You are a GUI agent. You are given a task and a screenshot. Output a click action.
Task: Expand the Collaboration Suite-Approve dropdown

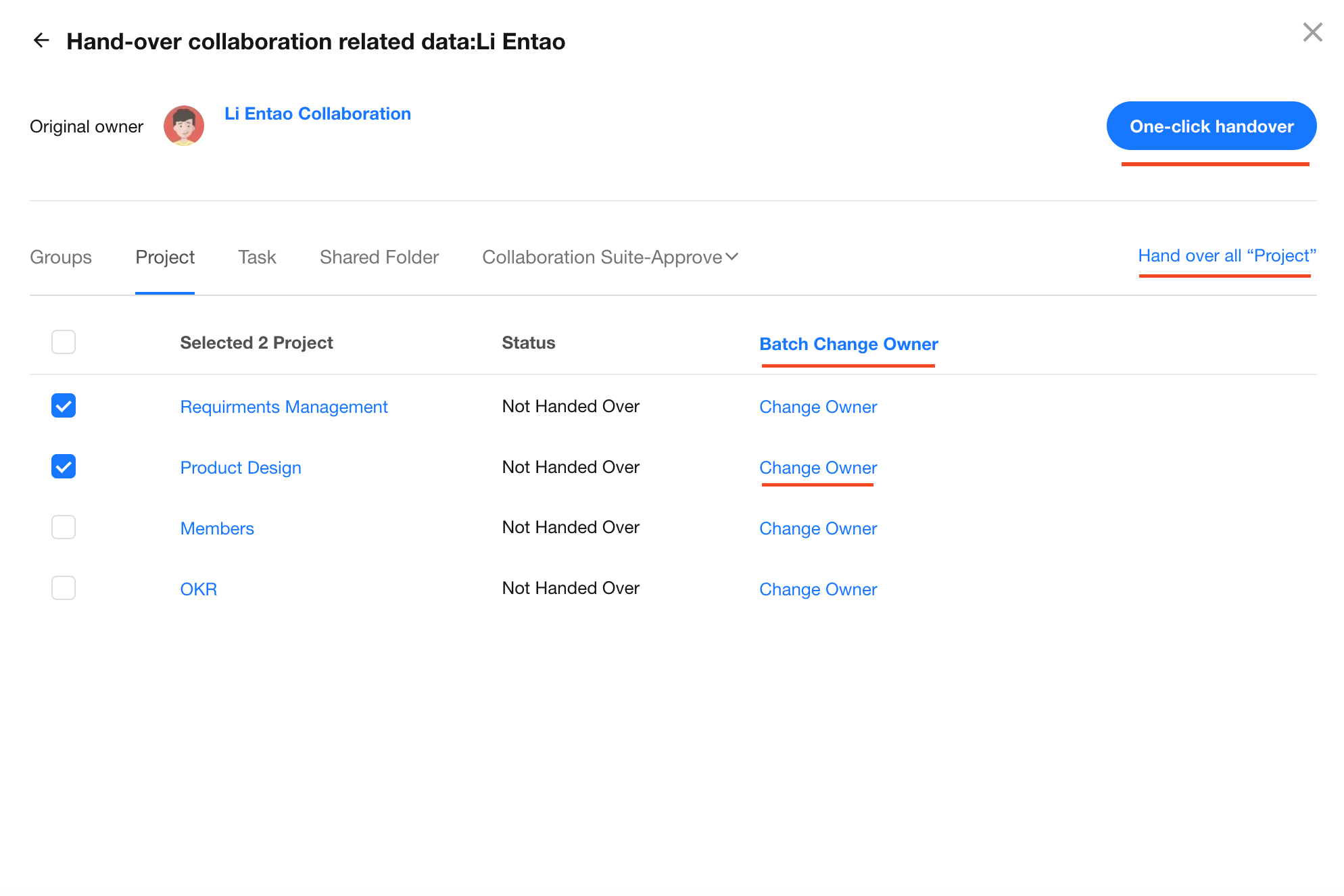(610, 257)
